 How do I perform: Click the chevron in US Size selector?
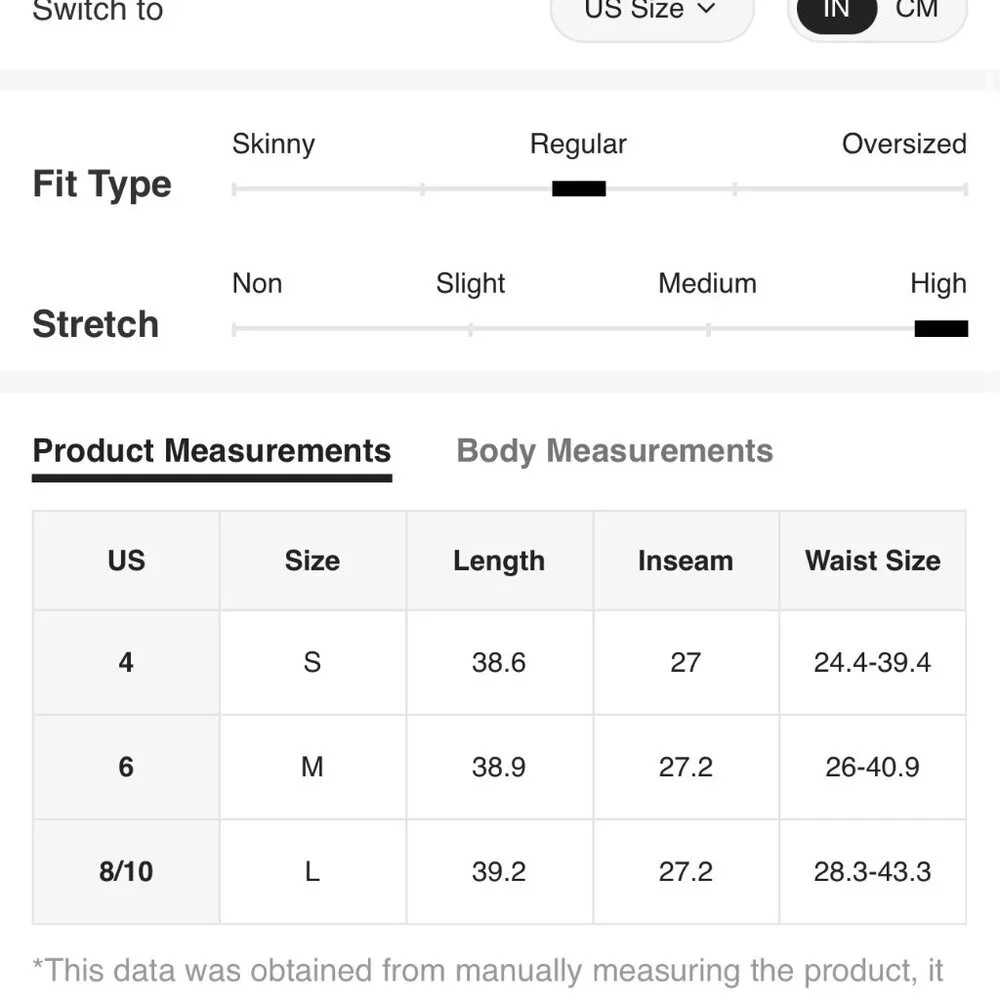(x=706, y=8)
